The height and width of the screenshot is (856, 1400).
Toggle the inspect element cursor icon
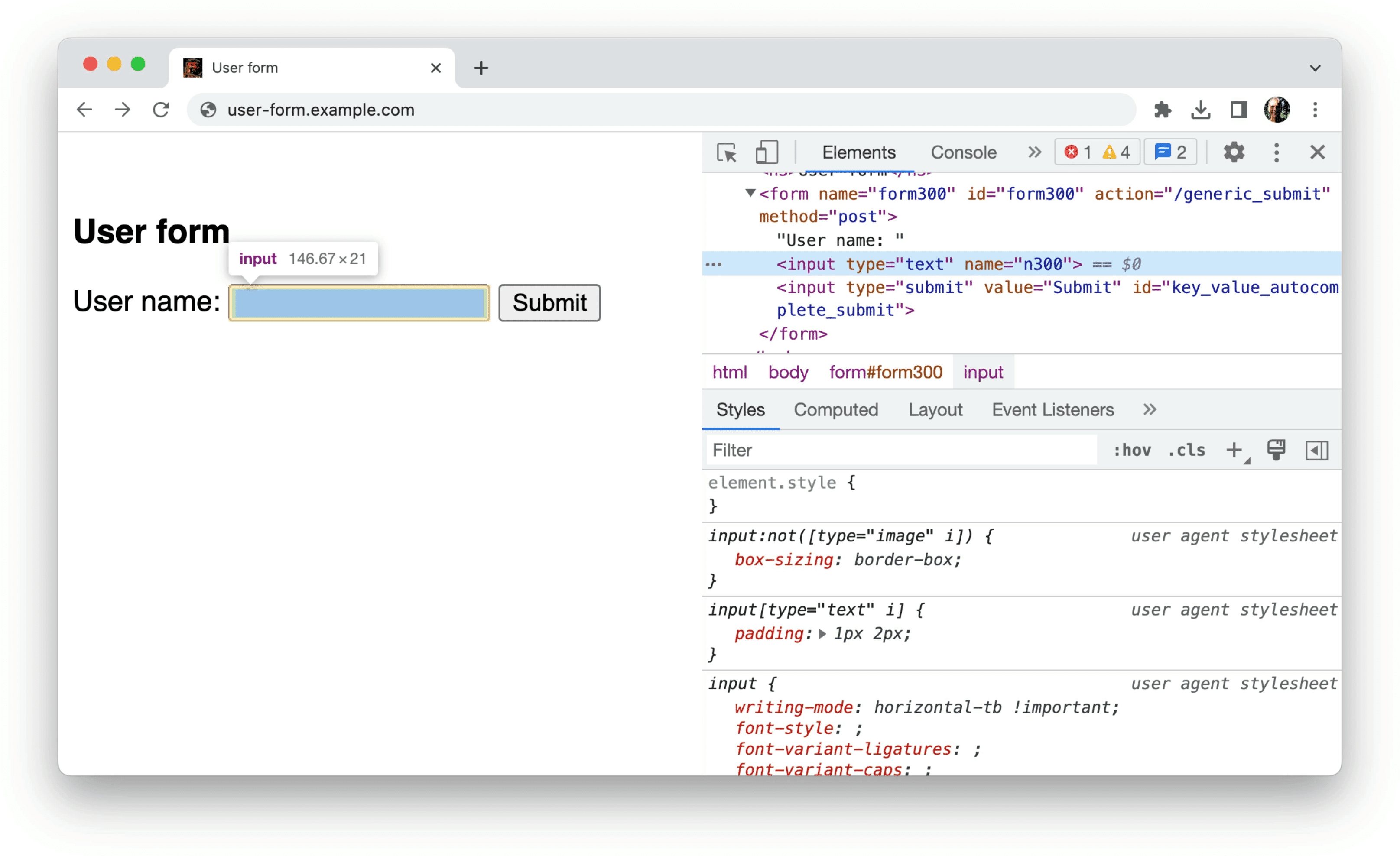[x=726, y=152]
